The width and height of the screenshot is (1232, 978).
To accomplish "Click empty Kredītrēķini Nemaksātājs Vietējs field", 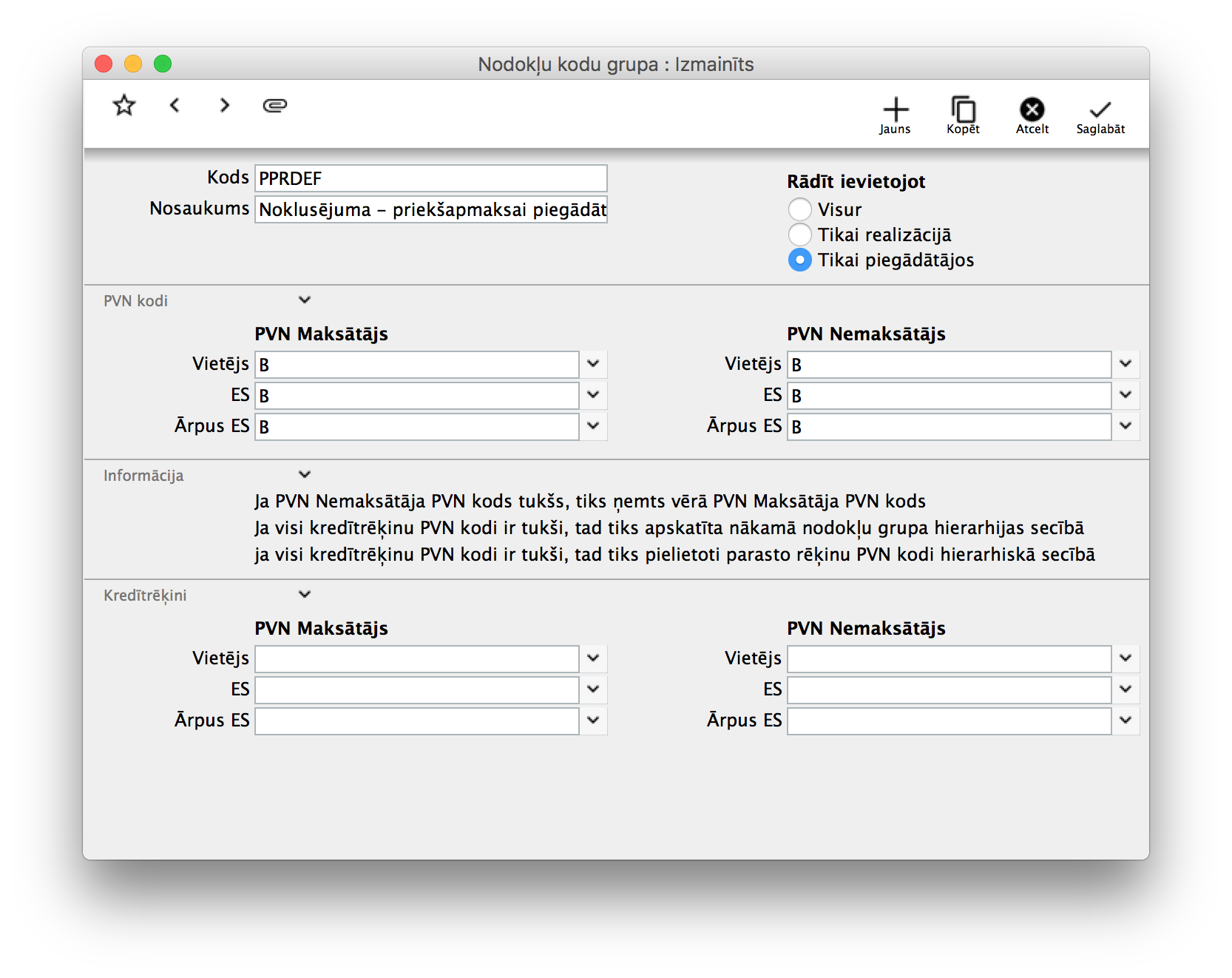I will pyautogui.click(x=950, y=659).
